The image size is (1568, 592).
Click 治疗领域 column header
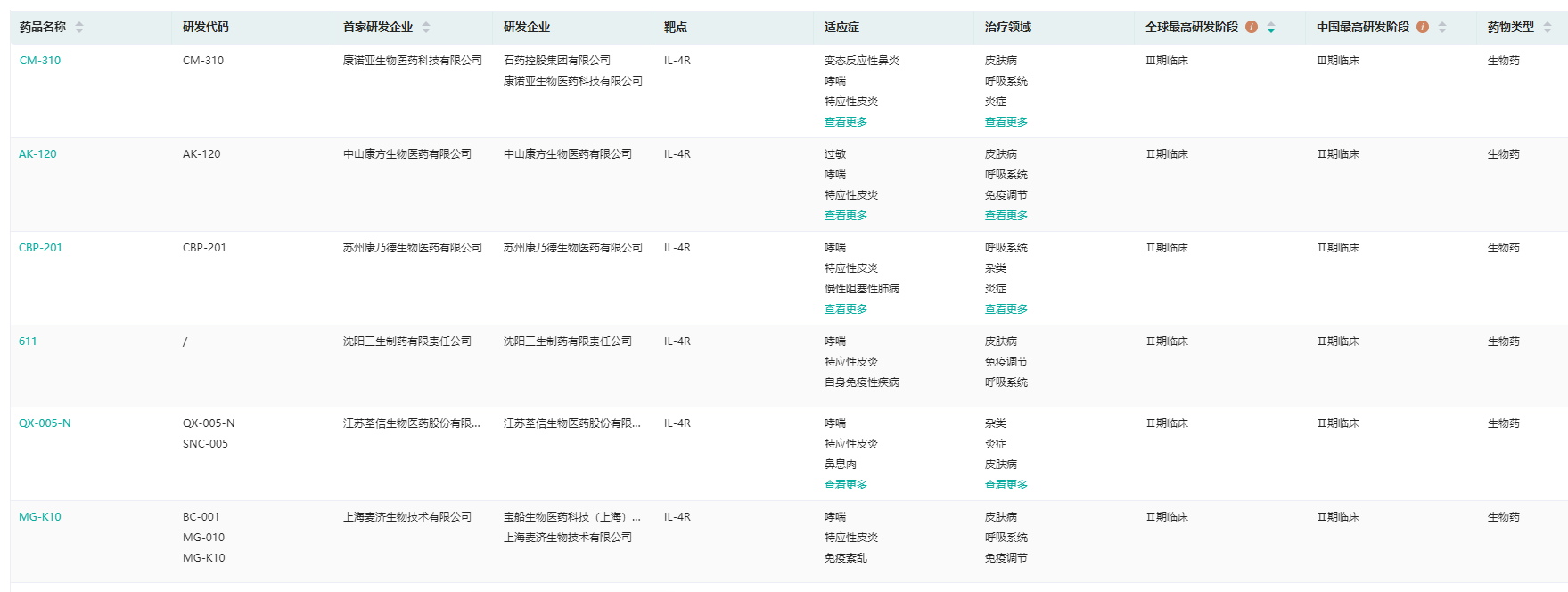tap(1008, 28)
